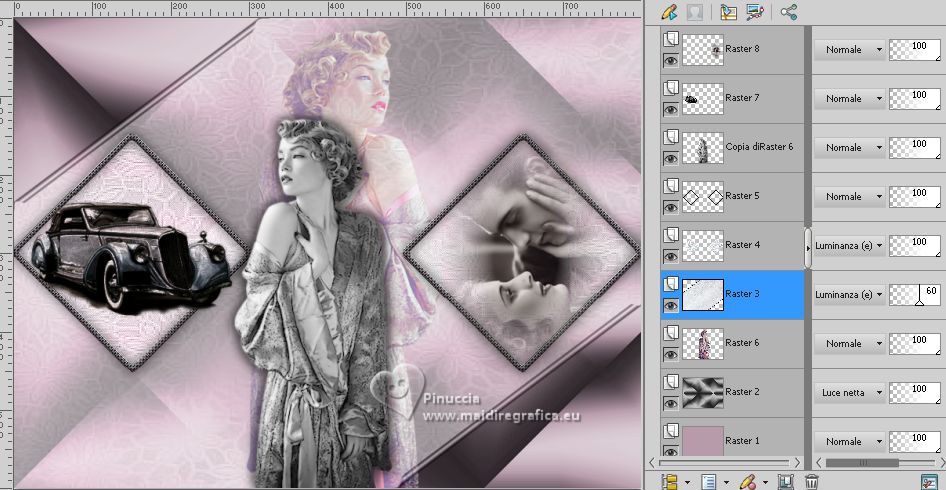
Task: Open blend mode dropdown for Raster 1
Action: click(x=849, y=441)
